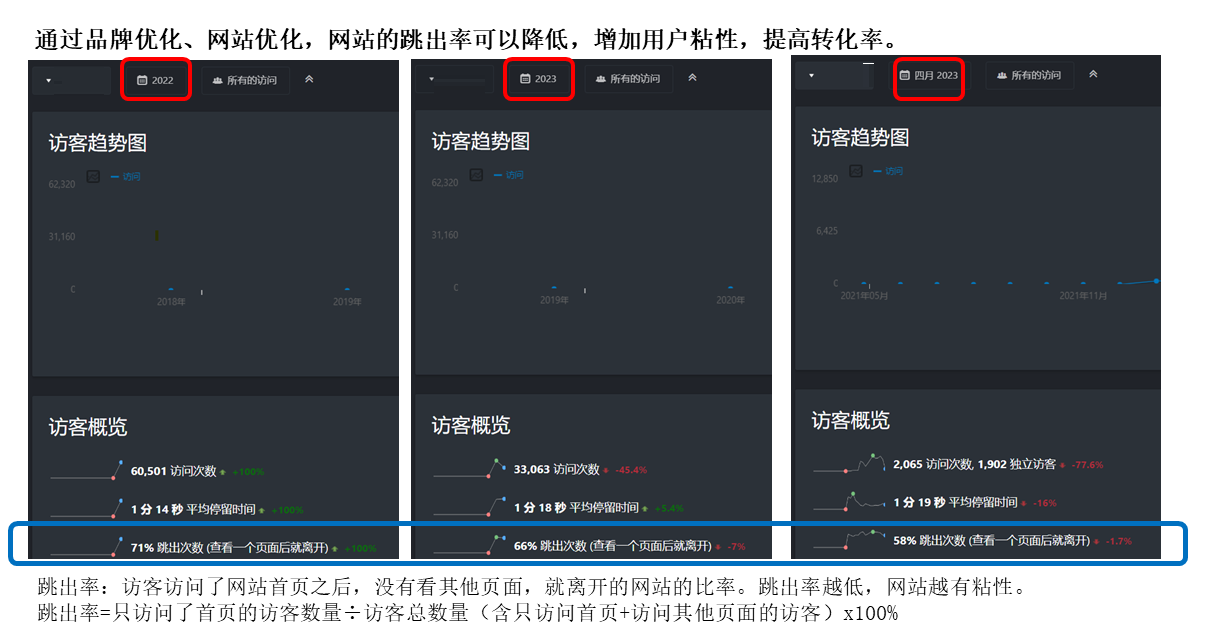Viewport: 1216px width, 633px height.
Task: Click the 60,501 访问次数 sparkline
Action: pos(86,470)
